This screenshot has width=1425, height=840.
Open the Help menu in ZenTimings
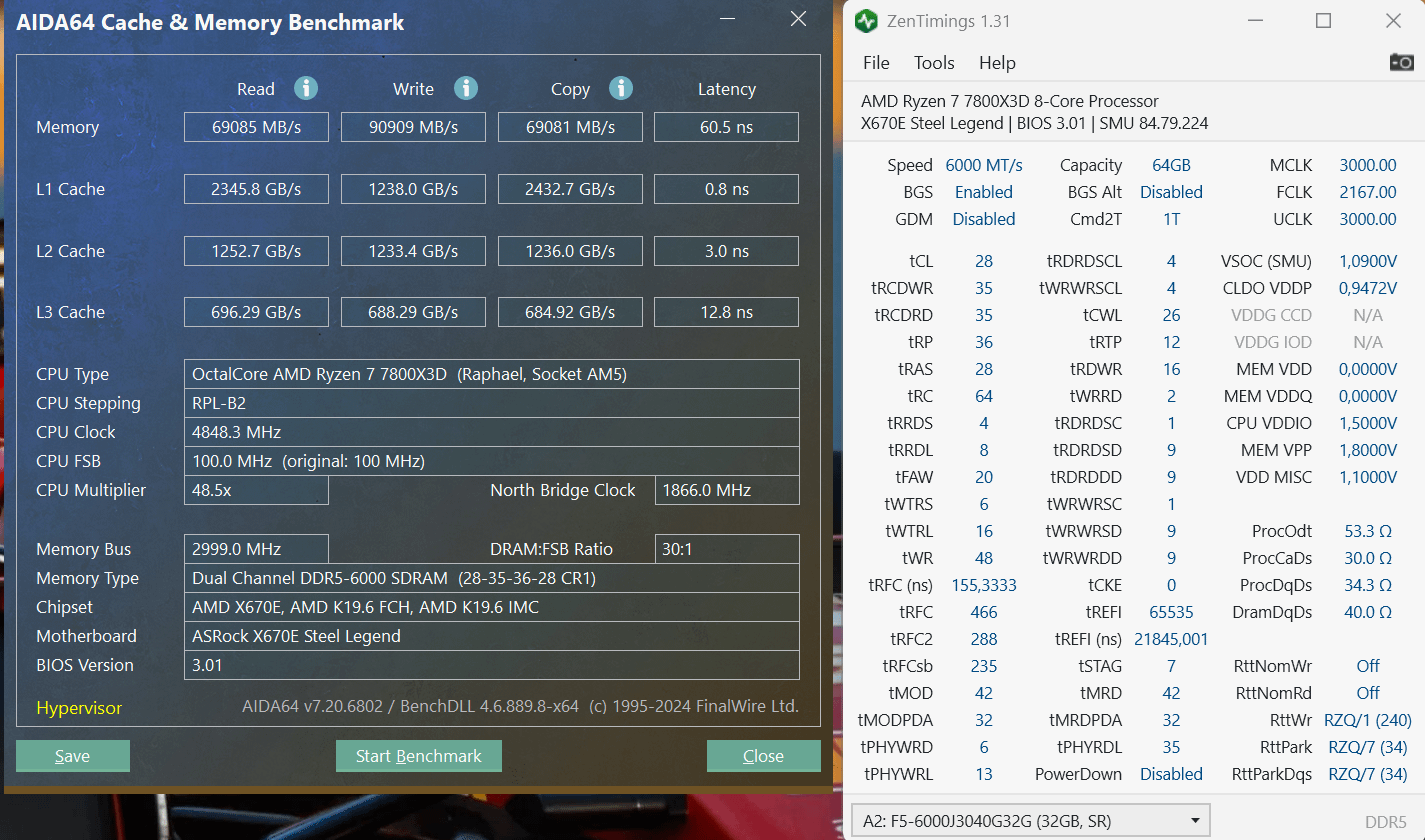(997, 63)
